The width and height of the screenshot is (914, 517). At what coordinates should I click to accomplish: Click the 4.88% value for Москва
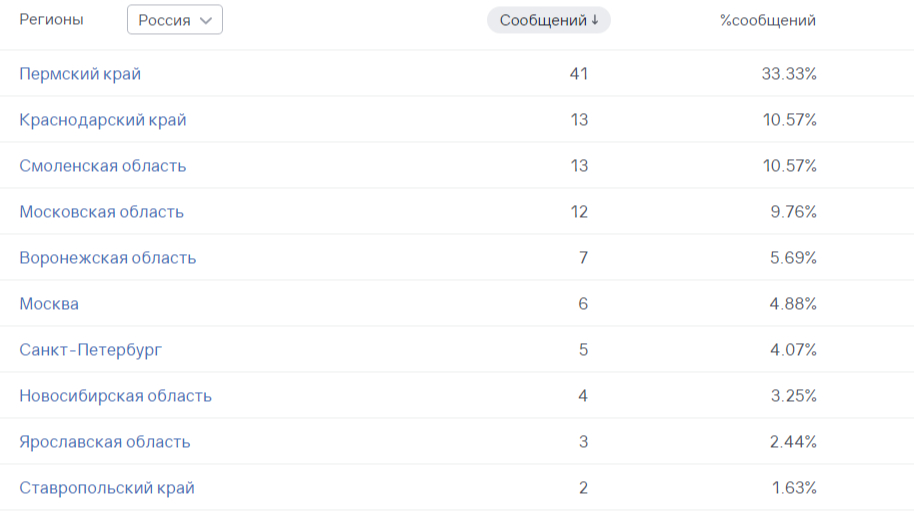pyautogui.click(x=793, y=304)
